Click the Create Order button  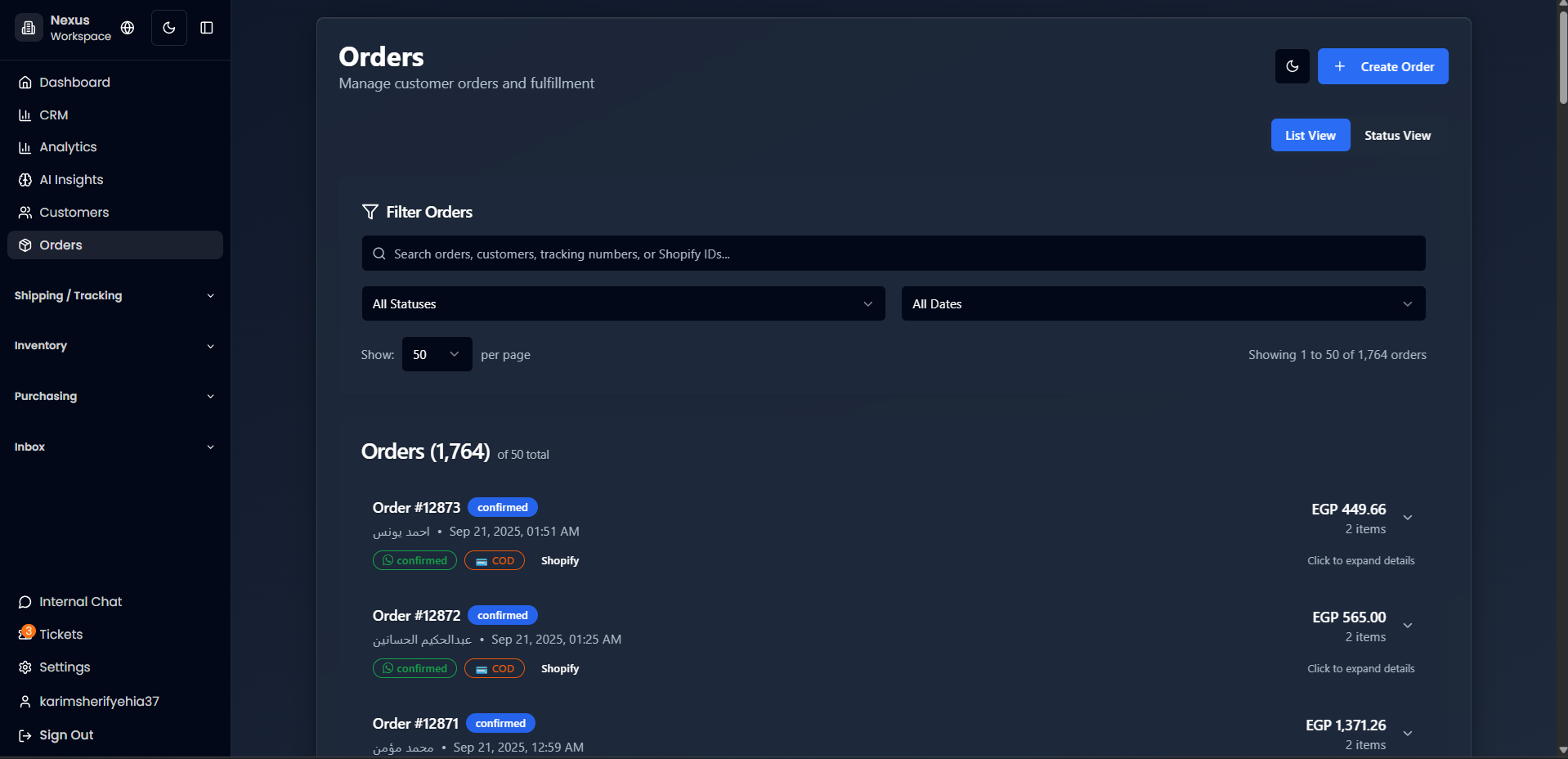click(1382, 66)
